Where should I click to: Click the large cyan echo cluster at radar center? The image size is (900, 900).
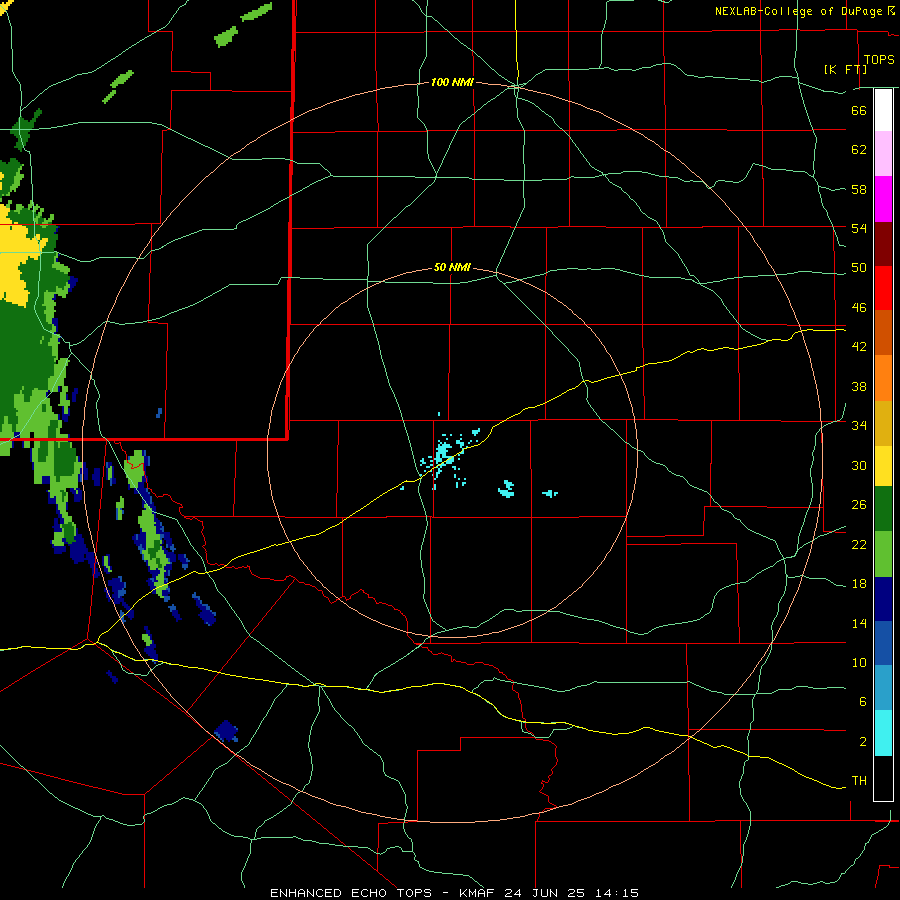(443, 455)
